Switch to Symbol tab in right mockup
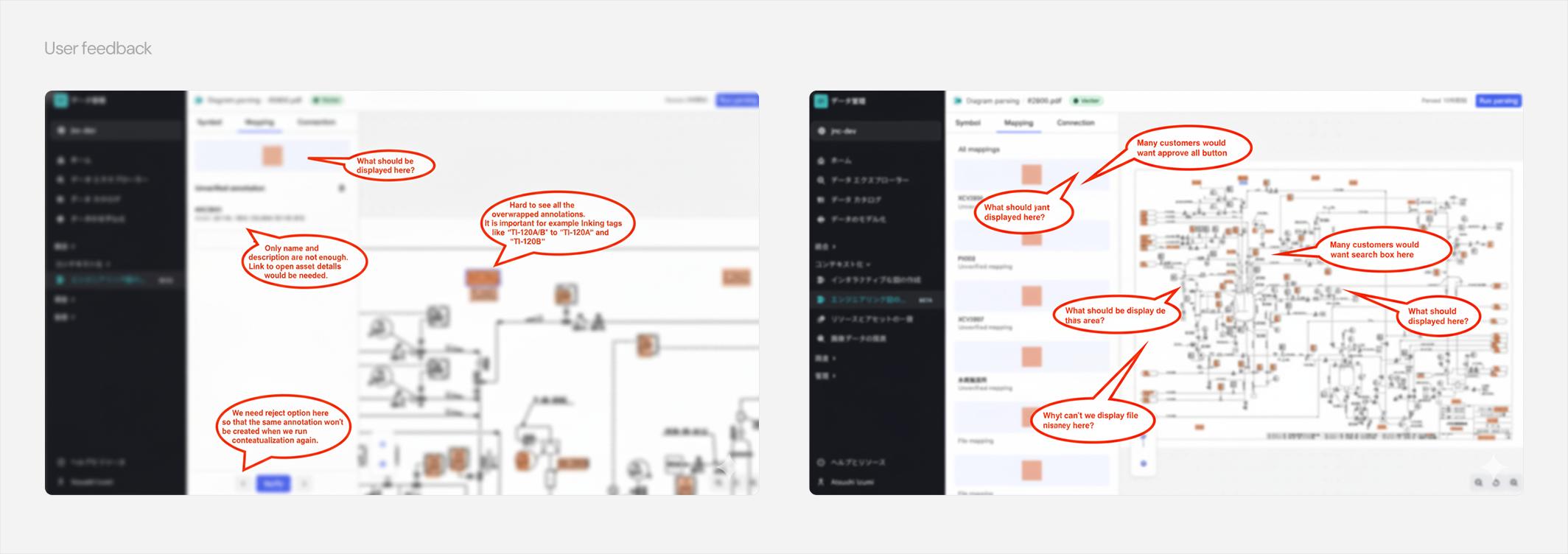This screenshot has height=554, width=1568. (x=968, y=123)
